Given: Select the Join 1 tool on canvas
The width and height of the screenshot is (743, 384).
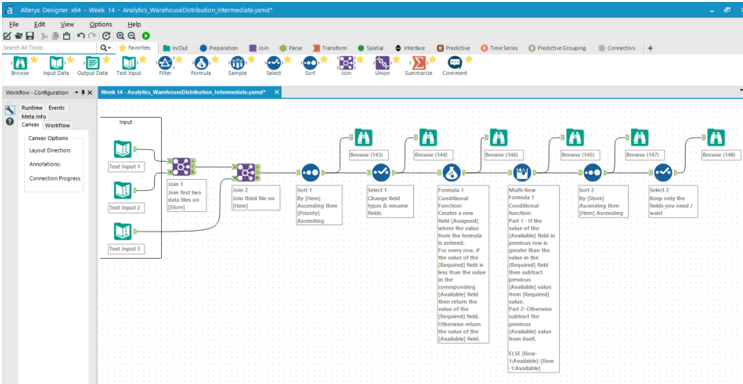Looking at the screenshot, I should [x=181, y=167].
